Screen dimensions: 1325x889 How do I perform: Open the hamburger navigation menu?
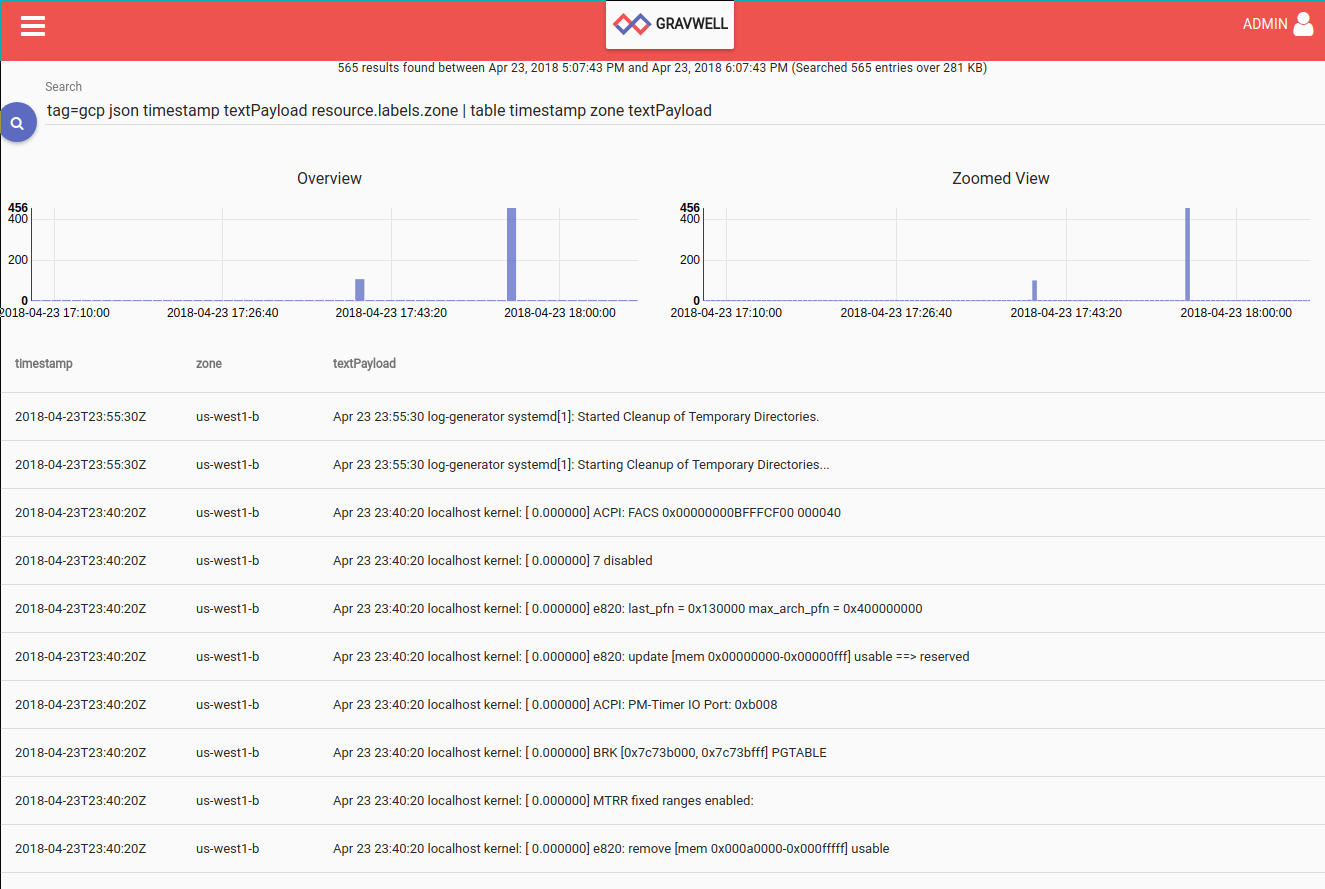click(32, 26)
